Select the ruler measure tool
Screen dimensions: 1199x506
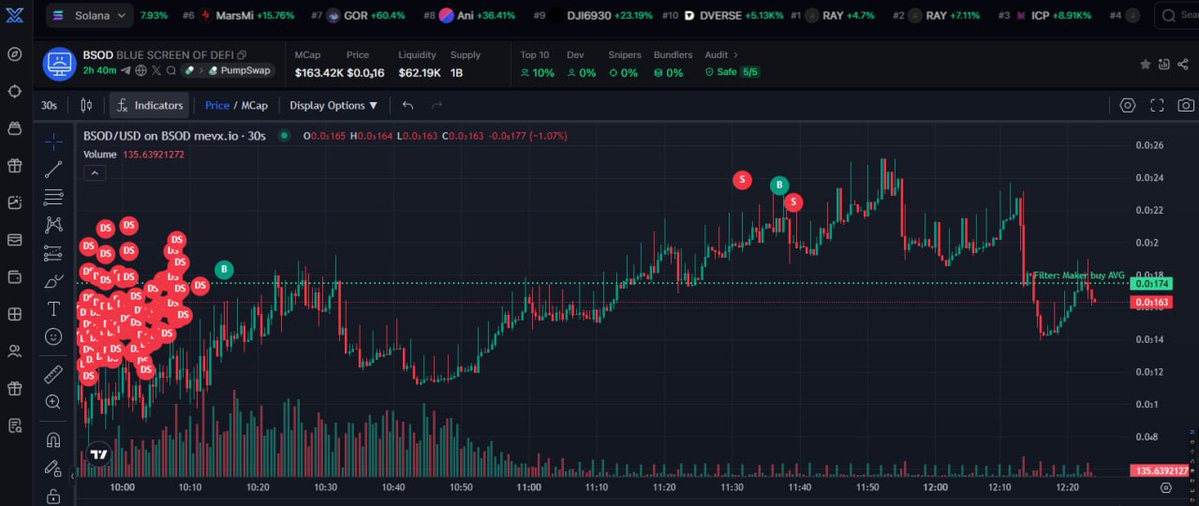point(54,374)
